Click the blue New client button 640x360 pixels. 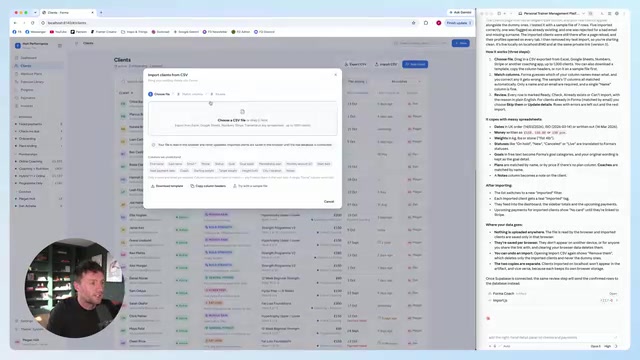click(x=415, y=64)
